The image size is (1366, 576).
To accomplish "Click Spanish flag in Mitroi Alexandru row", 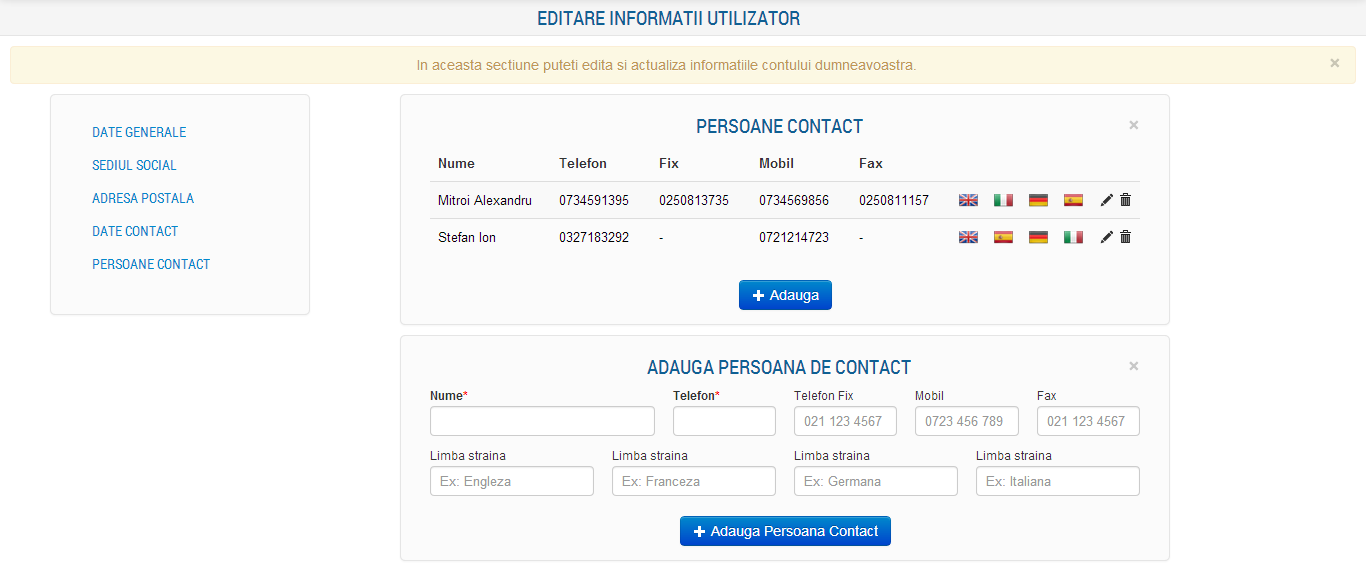I will tap(1073, 200).
